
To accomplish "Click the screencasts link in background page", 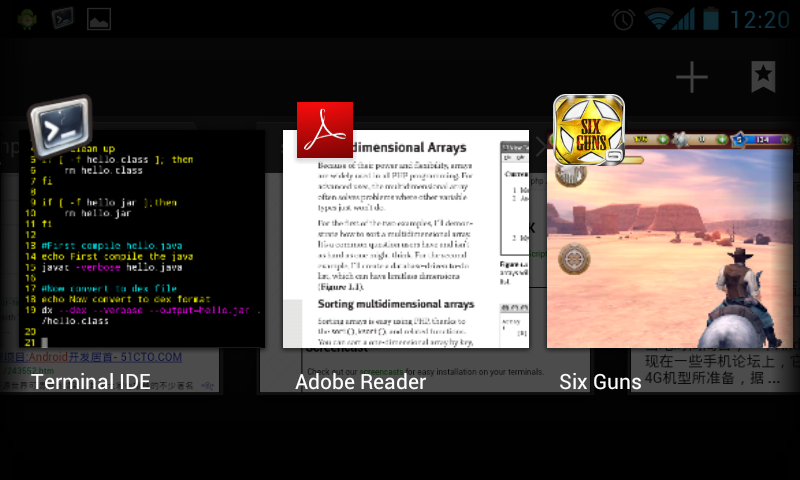I will pos(382,372).
